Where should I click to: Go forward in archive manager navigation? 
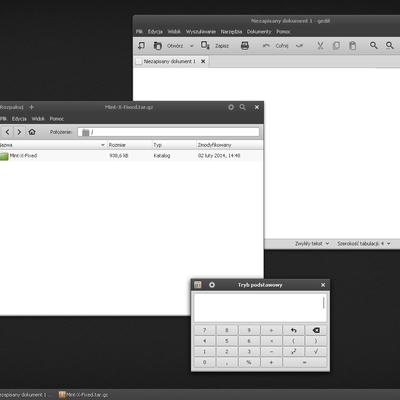[x=19, y=132]
